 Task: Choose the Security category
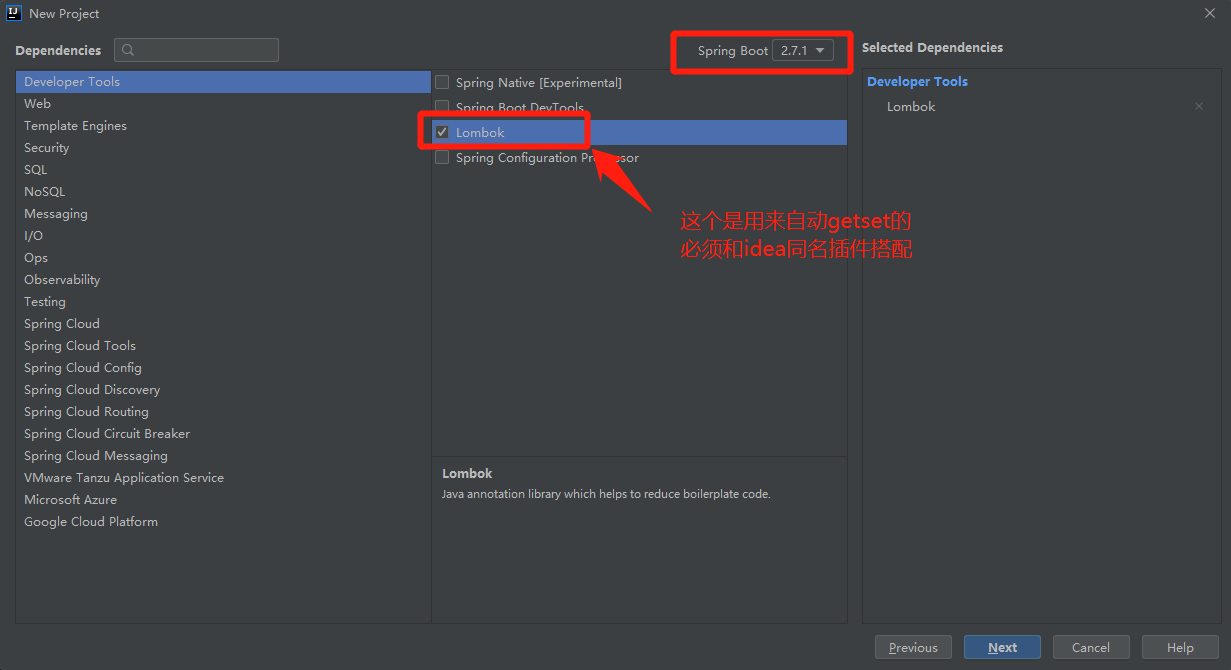click(x=223, y=148)
